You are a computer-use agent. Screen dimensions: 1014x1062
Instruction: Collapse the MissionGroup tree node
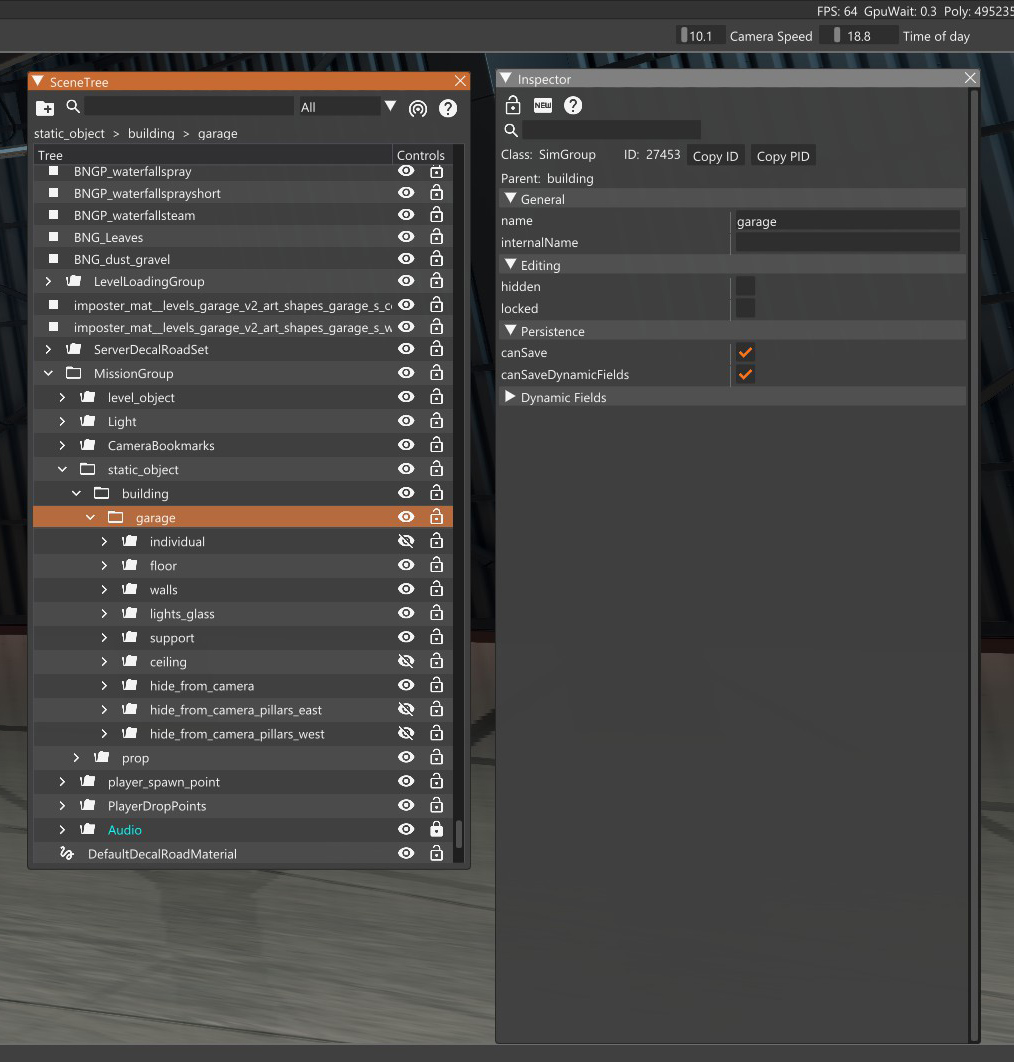[48, 373]
